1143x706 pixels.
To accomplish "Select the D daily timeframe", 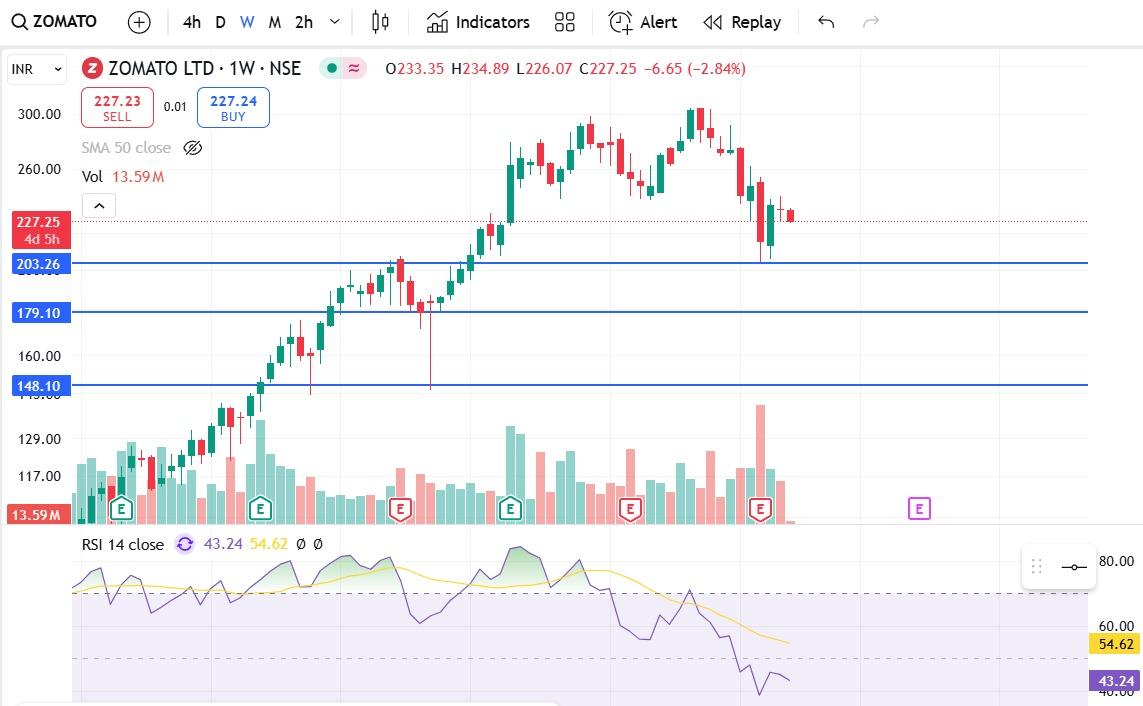I will 220,23.
